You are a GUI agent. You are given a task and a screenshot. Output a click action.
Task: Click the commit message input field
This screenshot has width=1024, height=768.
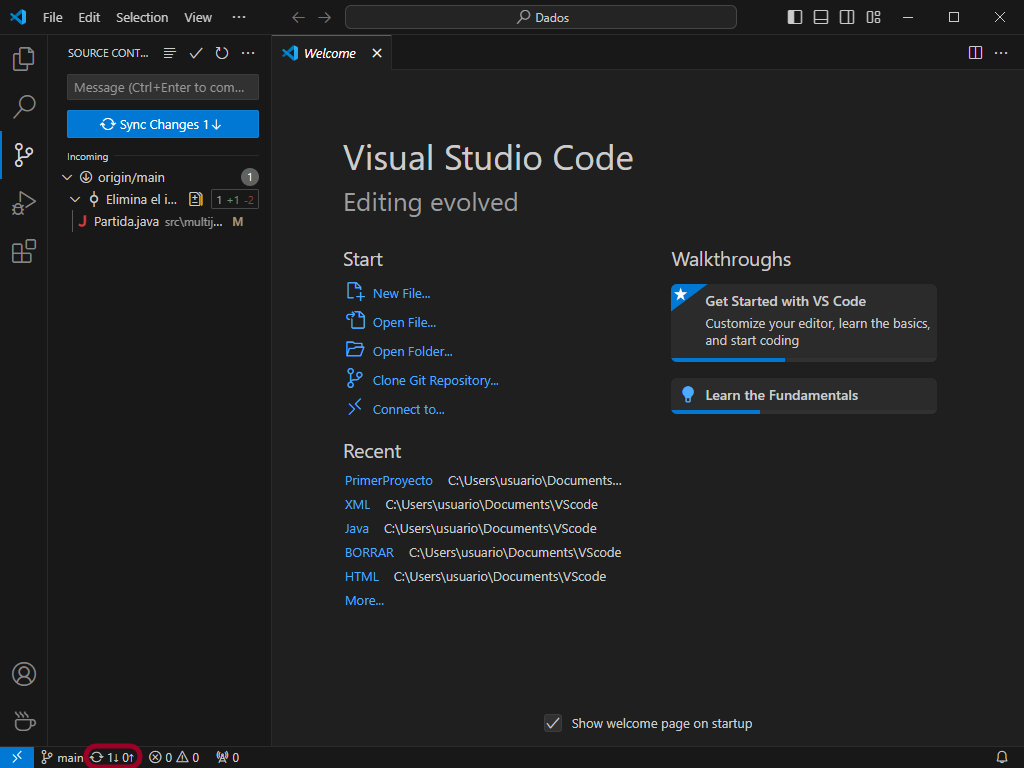coord(163,87)
